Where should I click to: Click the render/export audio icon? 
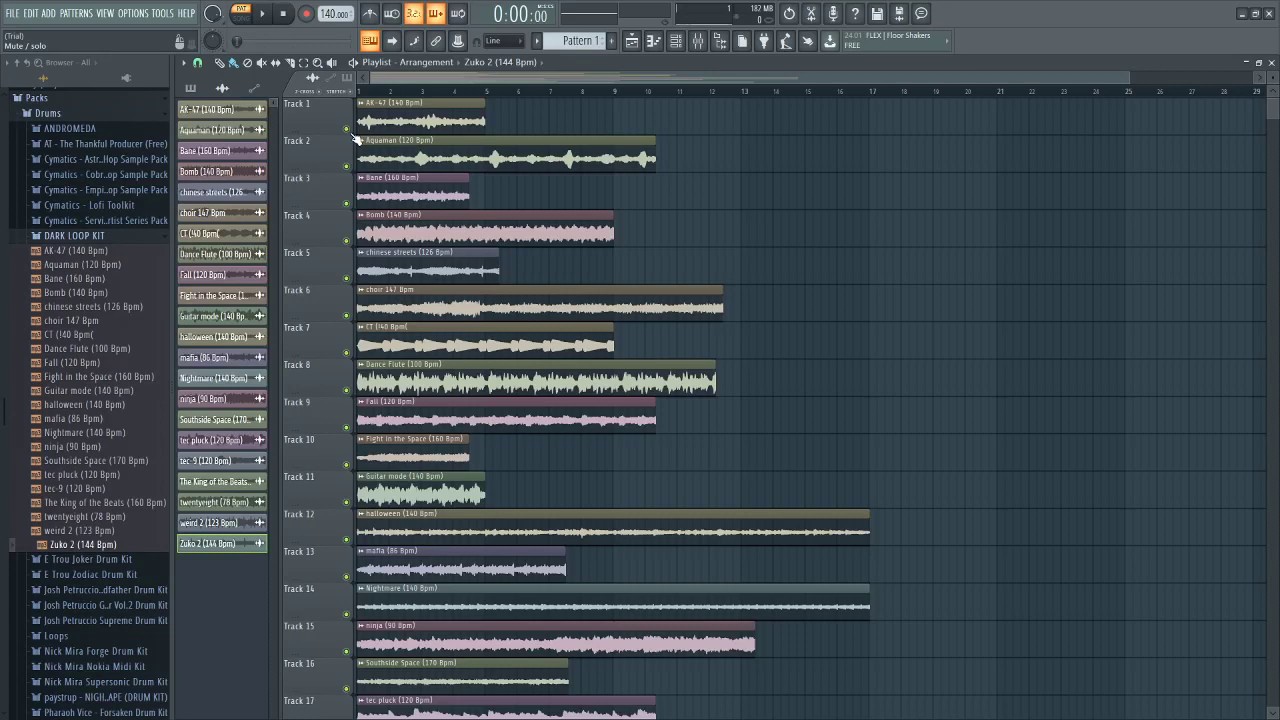click(899, 14)
